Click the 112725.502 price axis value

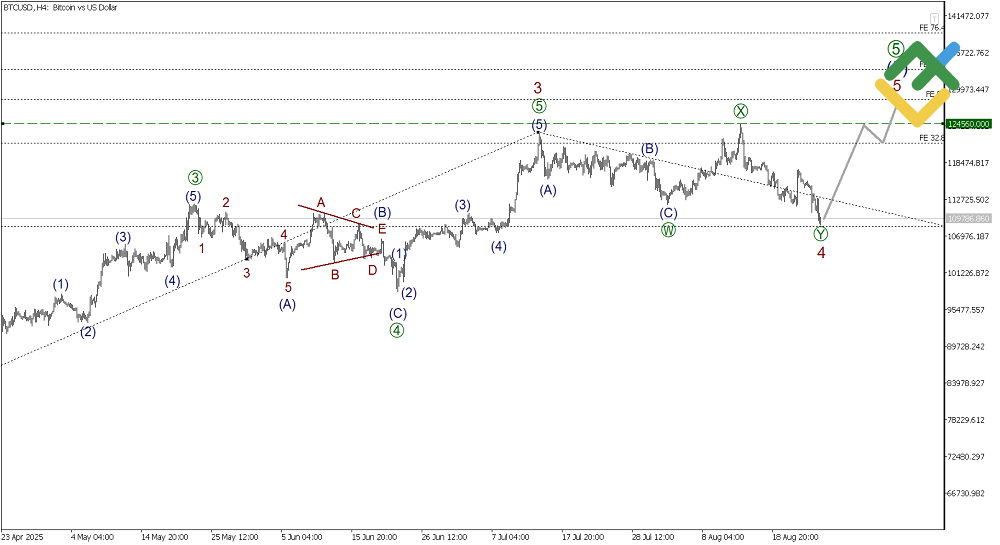tap(969, 200)
